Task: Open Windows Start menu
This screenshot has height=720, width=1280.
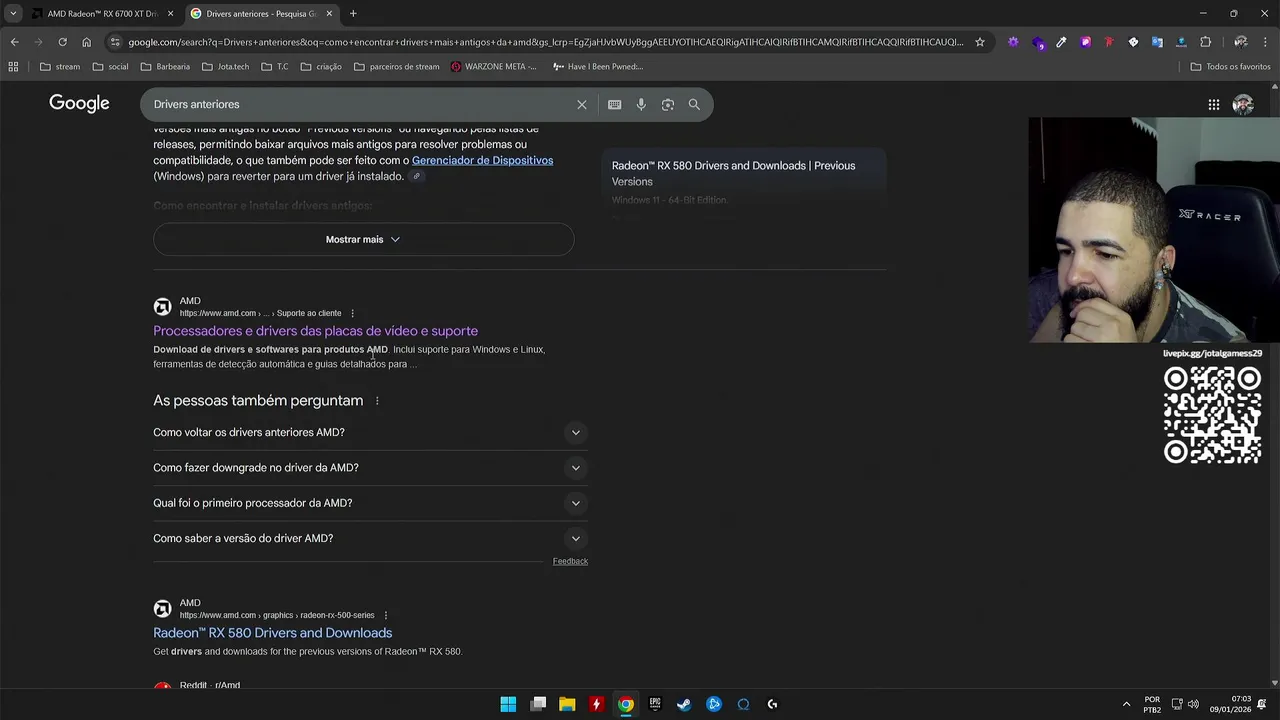Action: pyautogui.click(x=508, y=704)
